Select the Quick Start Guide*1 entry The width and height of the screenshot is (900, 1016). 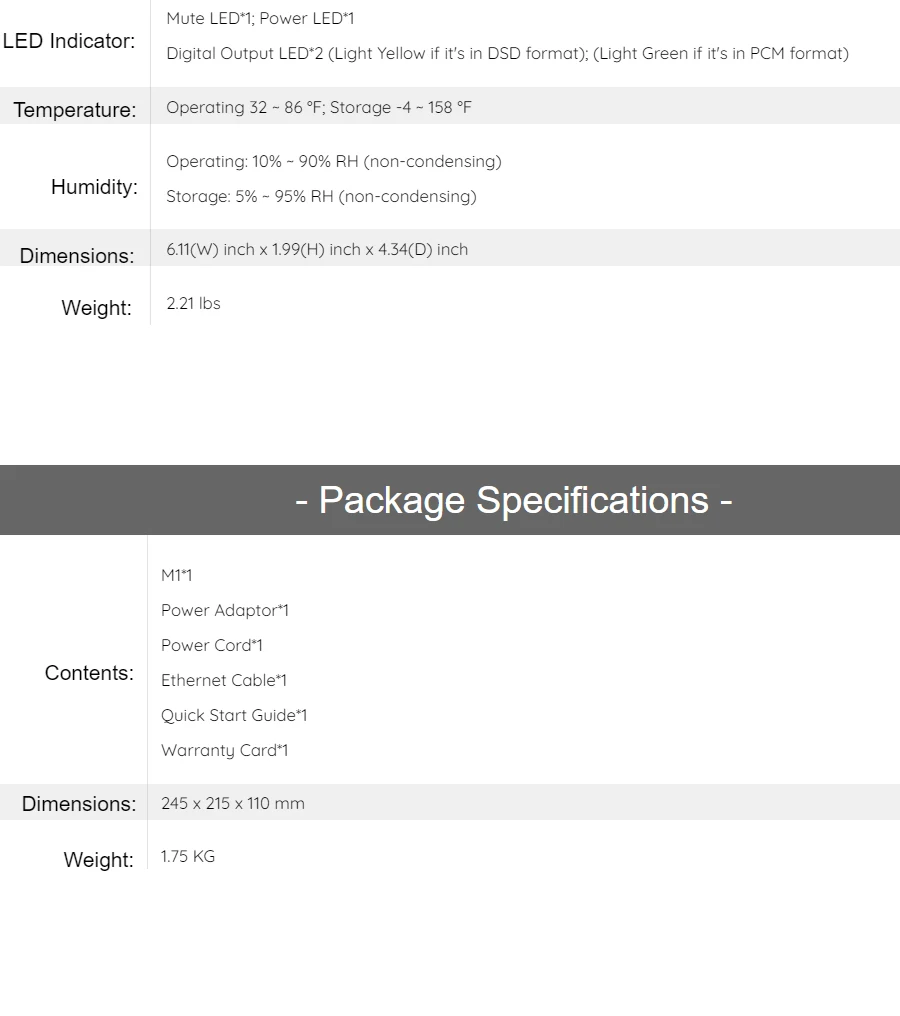pyautogui.click(x=234, y=715)
